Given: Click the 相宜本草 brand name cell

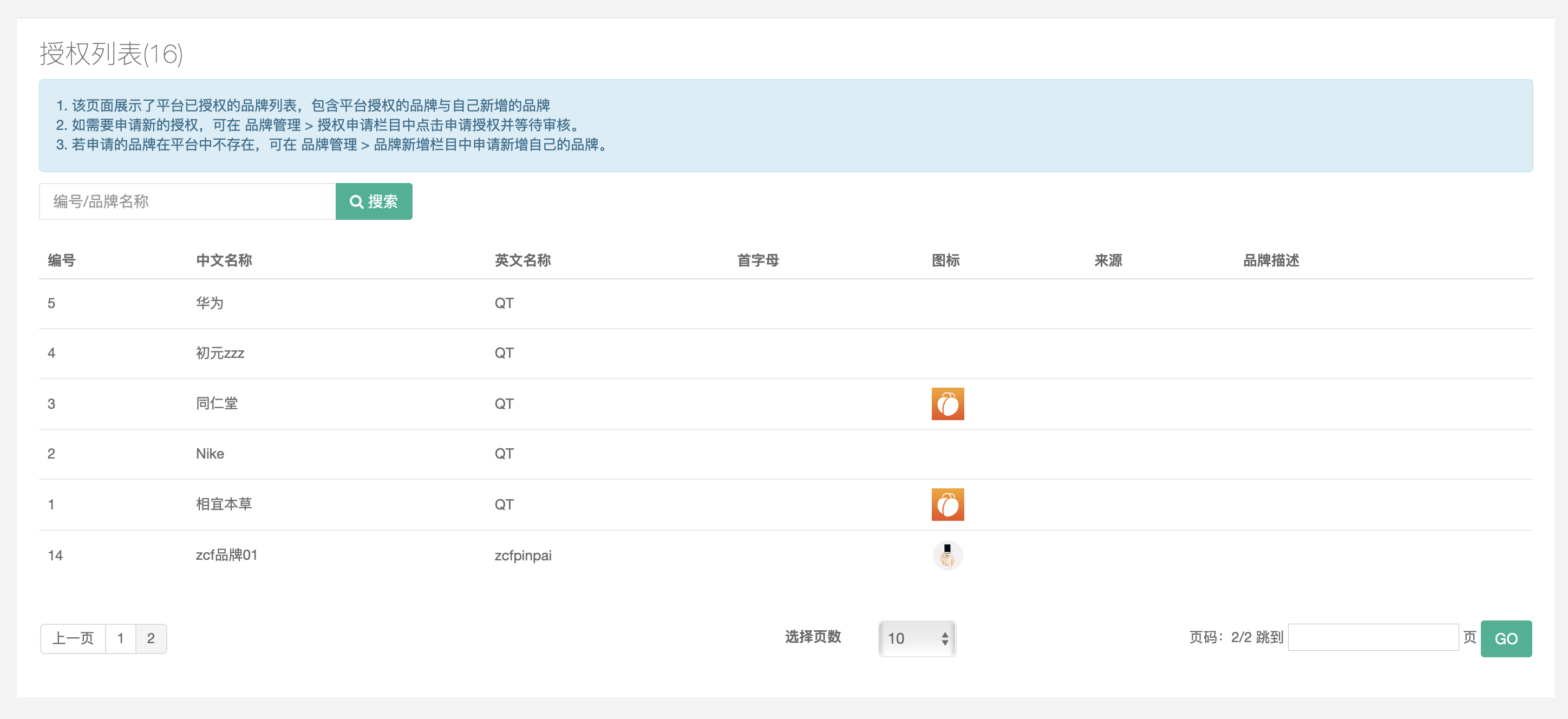Looking at the screenshot, I should tap(224, 504).
